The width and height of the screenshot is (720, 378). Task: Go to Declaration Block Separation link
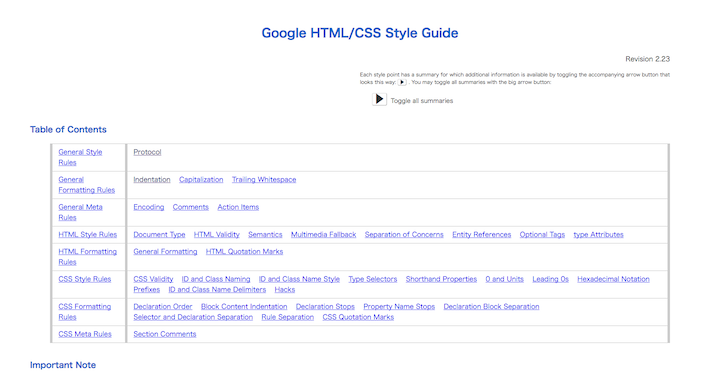tap(491, 307)
